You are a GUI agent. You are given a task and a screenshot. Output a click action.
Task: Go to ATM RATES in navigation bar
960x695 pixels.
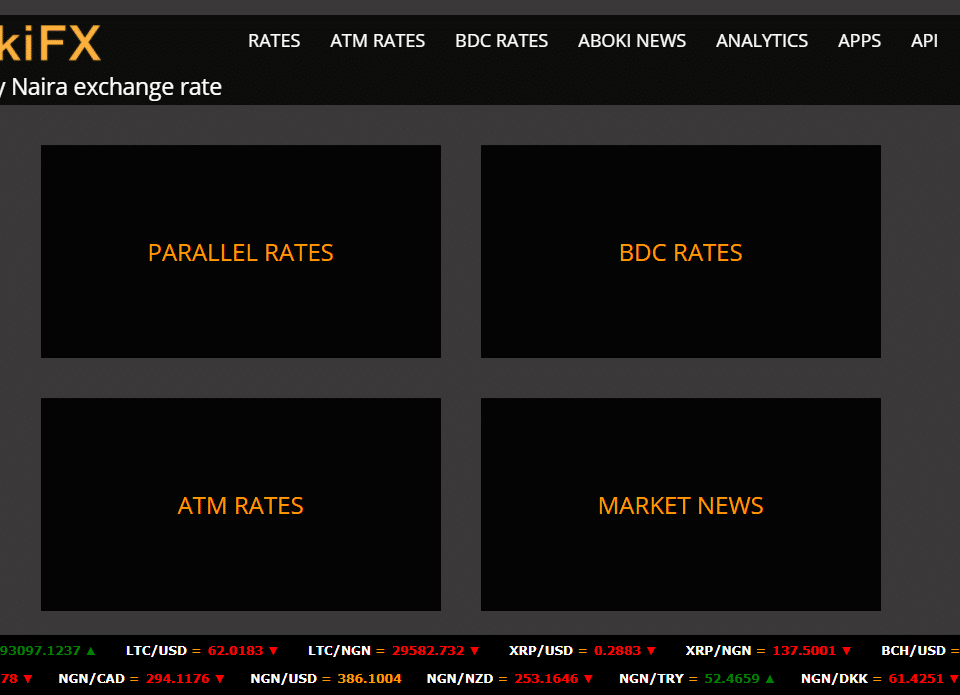click(x=377, y=41)
